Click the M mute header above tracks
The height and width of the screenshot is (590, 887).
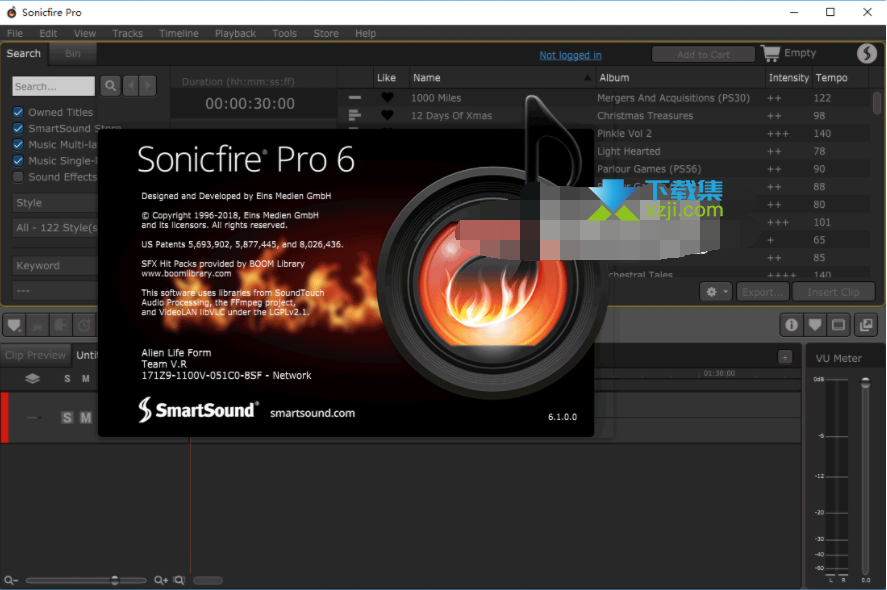tap(85, 378)
